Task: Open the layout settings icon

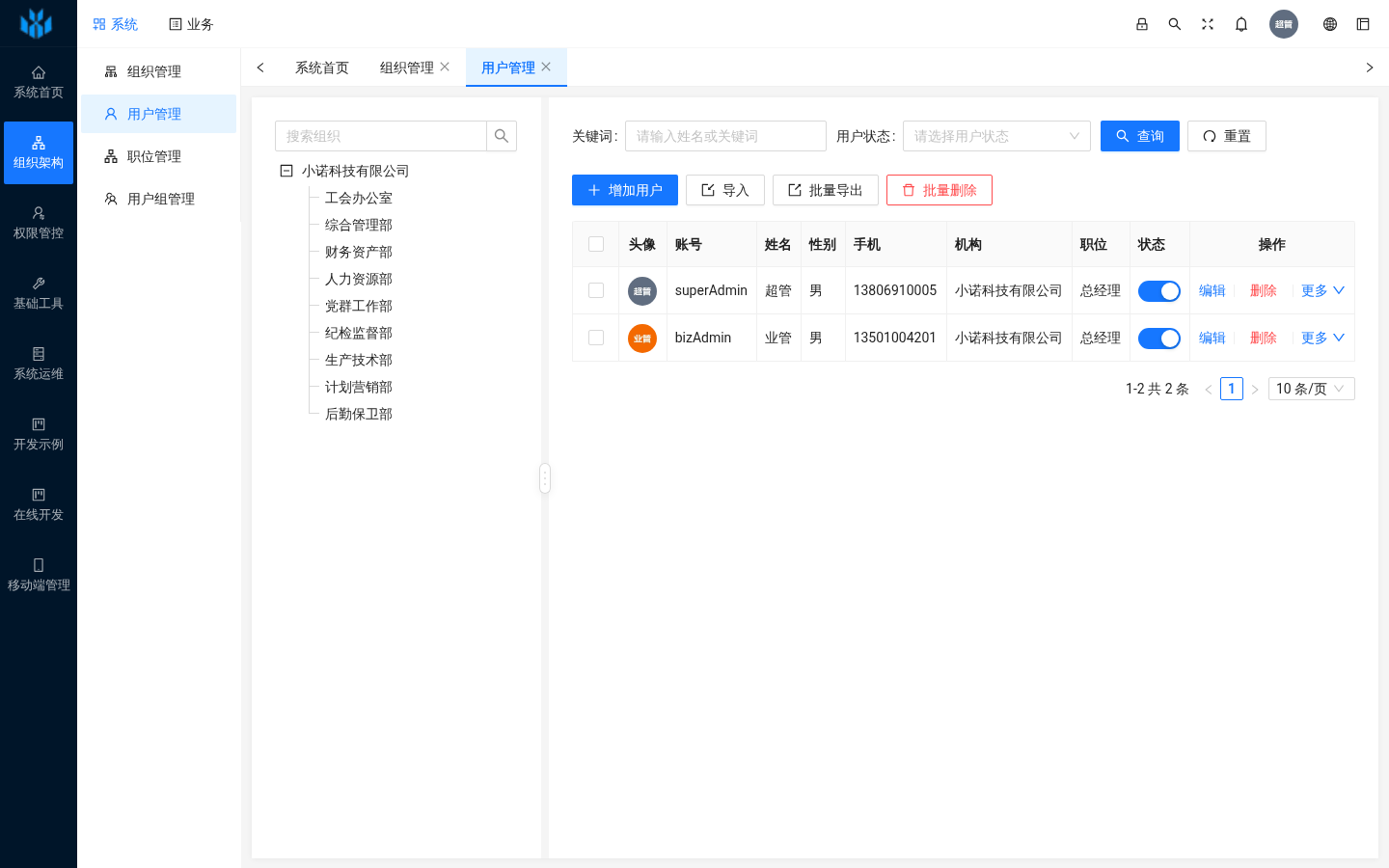Action: [x=1363, y=24]
